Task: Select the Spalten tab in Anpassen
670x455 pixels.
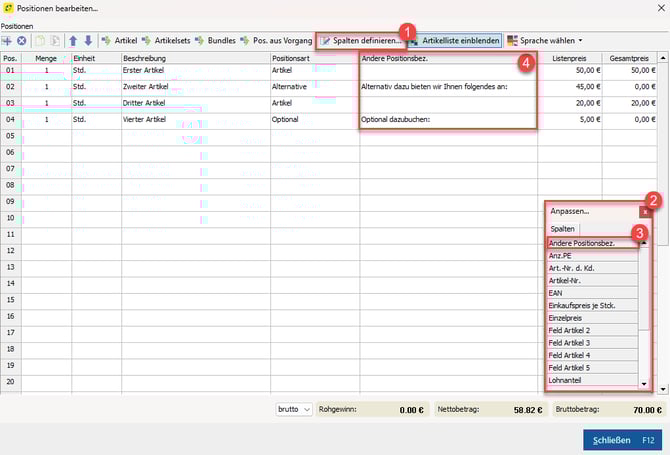Action: (563, 229)
